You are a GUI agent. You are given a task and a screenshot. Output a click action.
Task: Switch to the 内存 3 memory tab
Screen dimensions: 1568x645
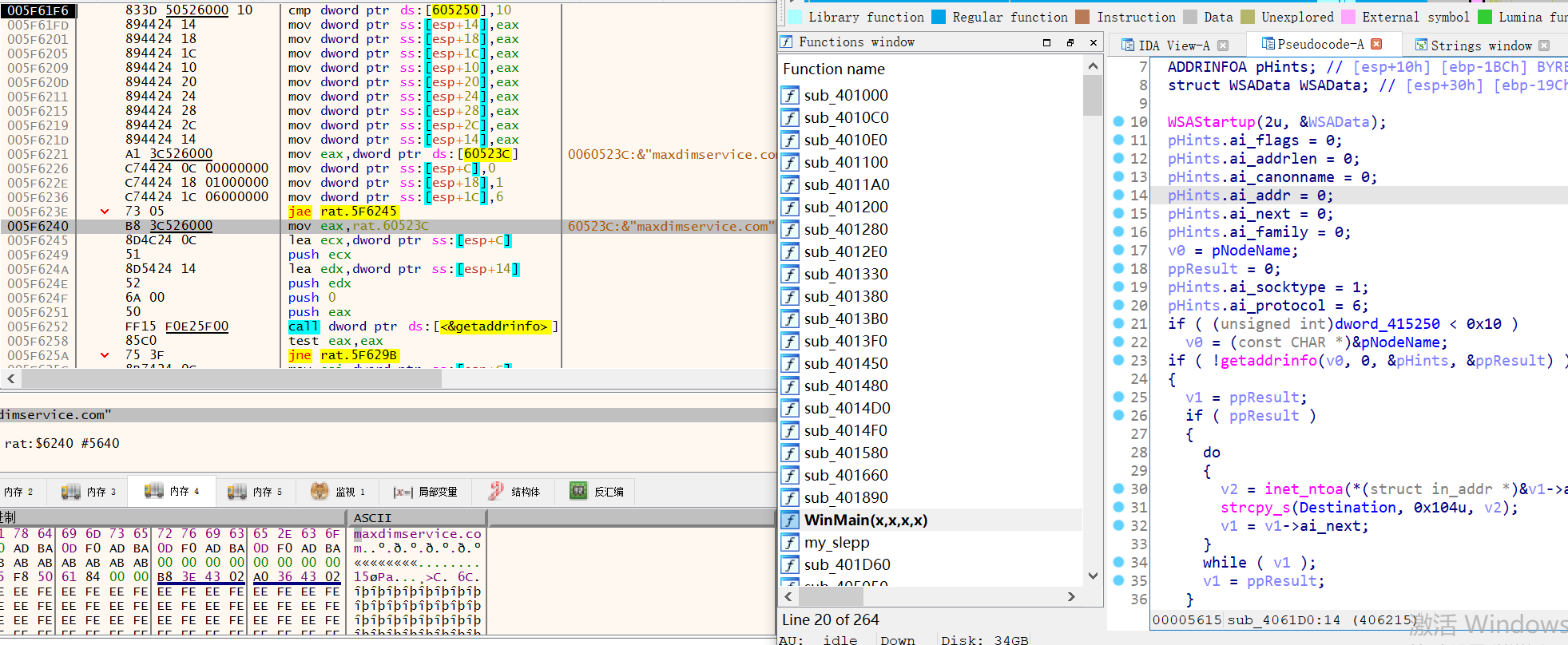tap(88, 492)
